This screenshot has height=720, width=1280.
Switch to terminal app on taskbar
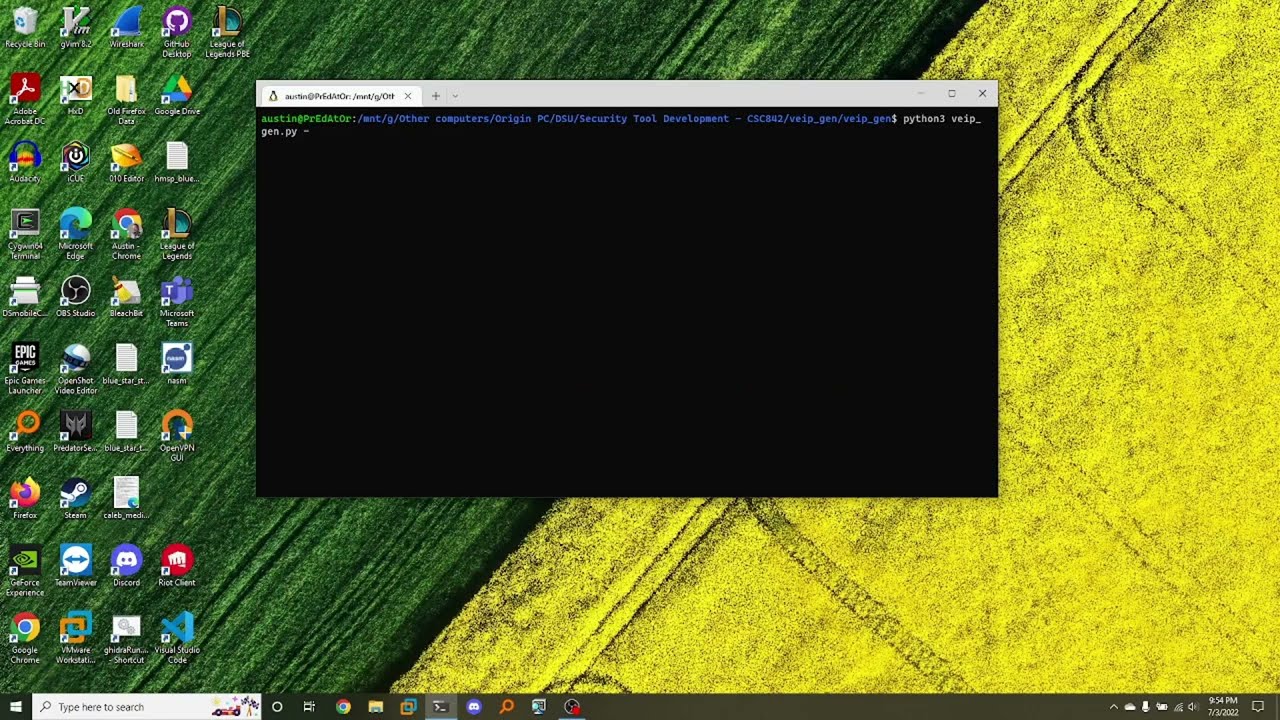click(439, 707)
